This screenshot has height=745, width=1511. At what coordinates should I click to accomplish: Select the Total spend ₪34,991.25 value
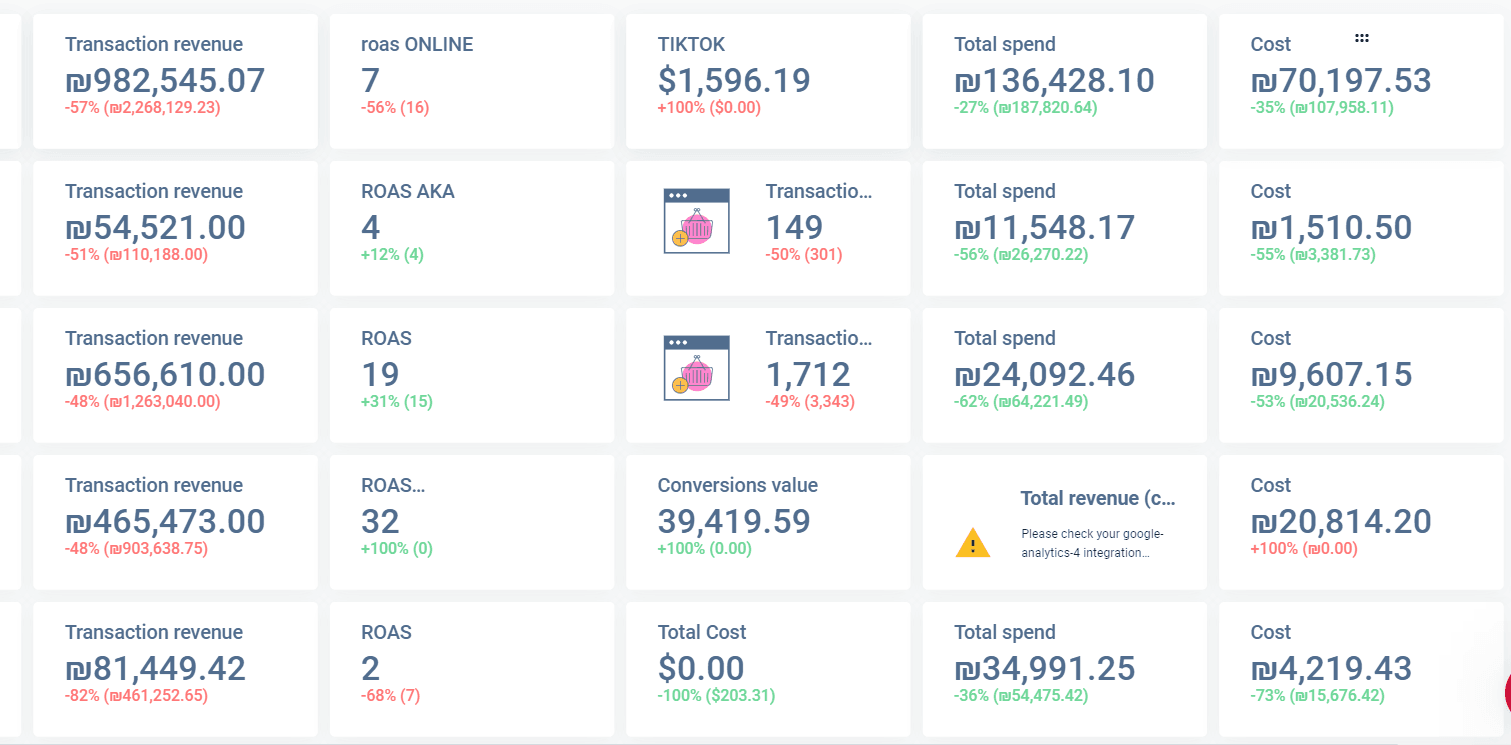[1045, 668]
